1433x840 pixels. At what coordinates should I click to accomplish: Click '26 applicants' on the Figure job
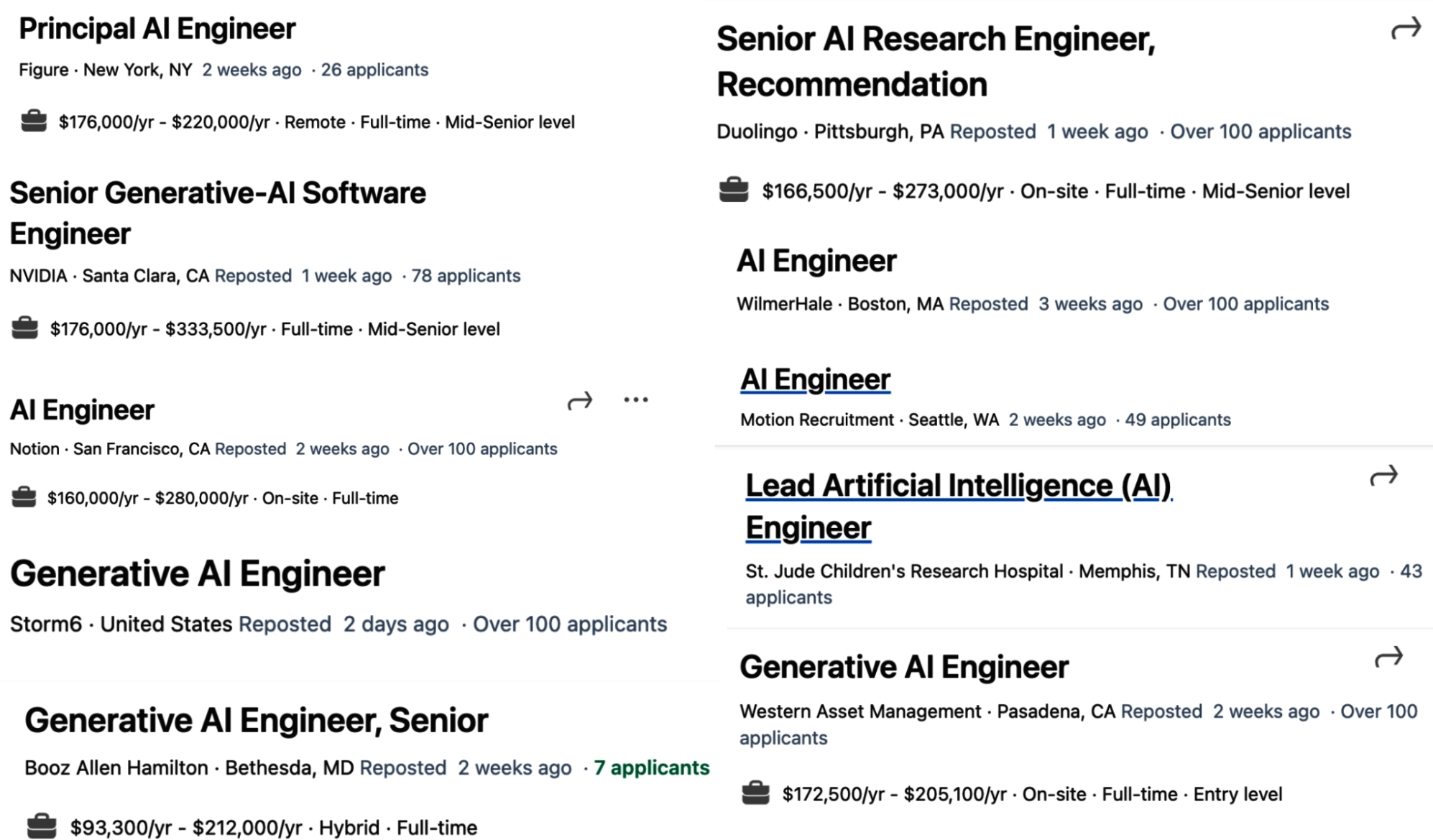click(374, 70)
